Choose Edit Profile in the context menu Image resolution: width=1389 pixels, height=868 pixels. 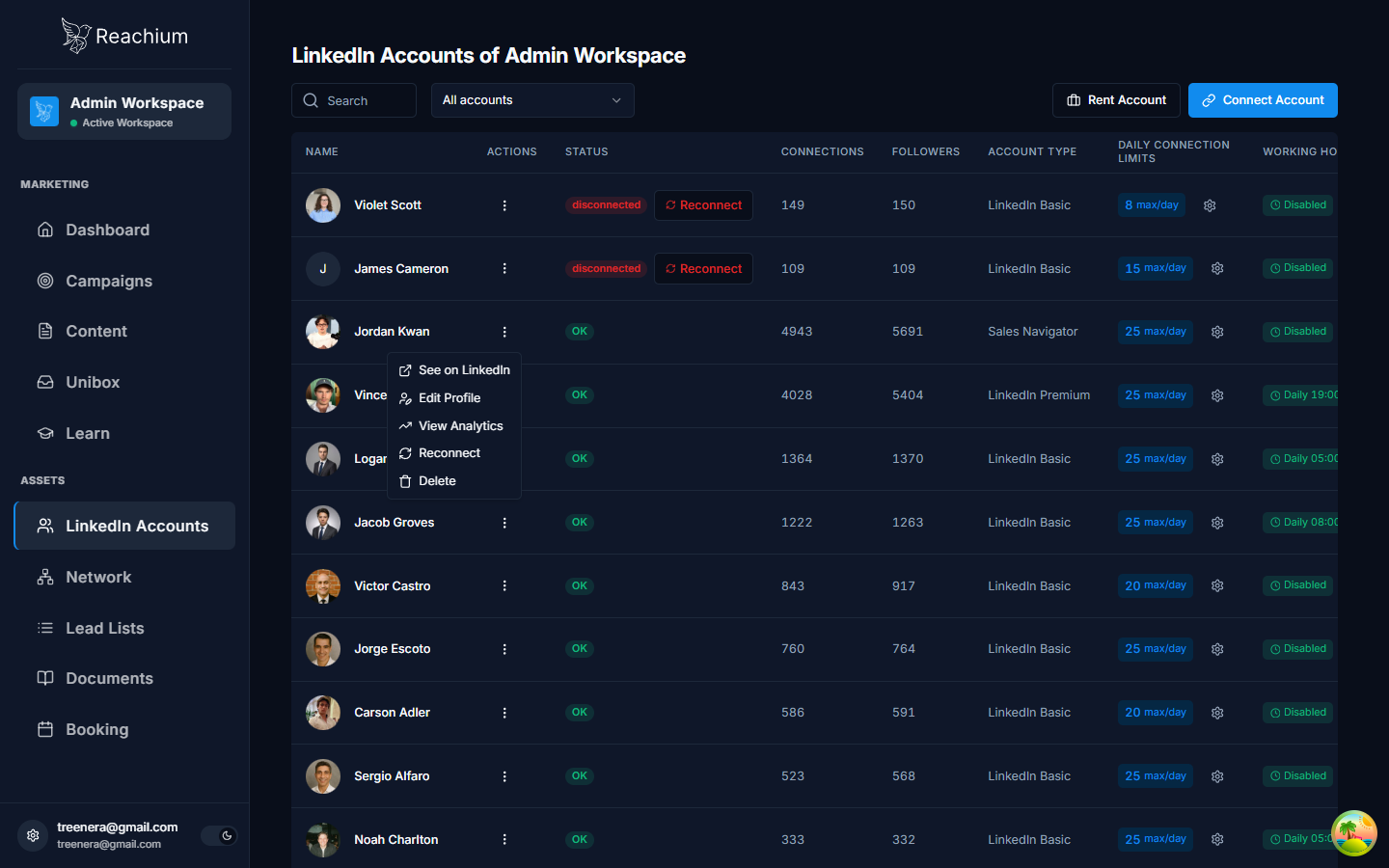pos(454,398)
